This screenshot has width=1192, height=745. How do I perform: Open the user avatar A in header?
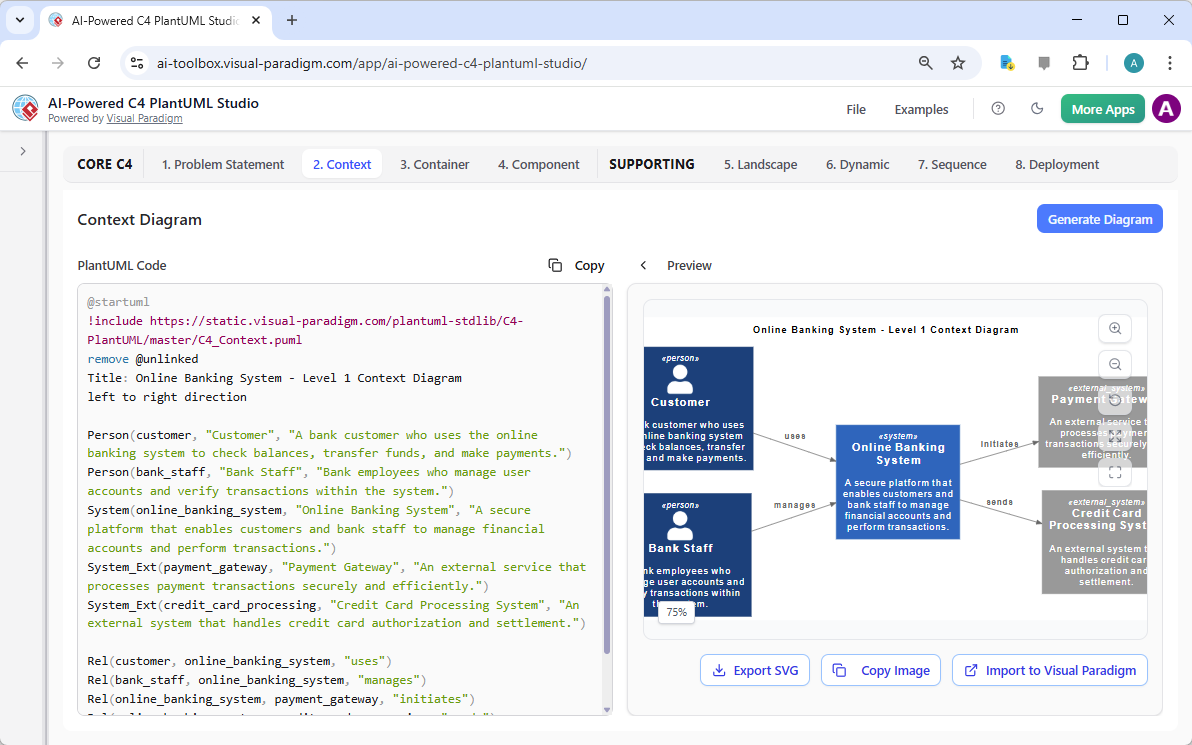[1166, 109]
